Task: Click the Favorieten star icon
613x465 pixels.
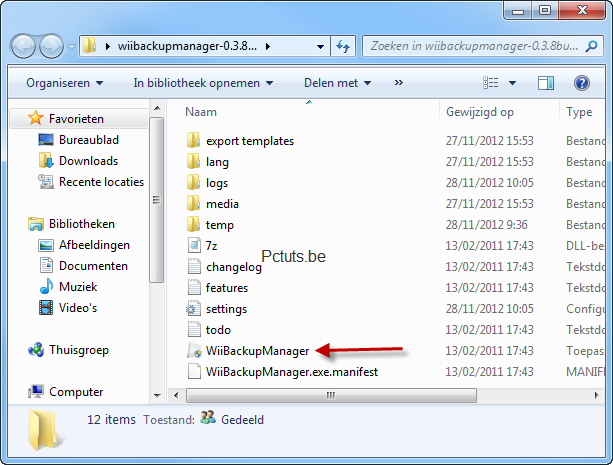Action: click(x=36, y=118)
